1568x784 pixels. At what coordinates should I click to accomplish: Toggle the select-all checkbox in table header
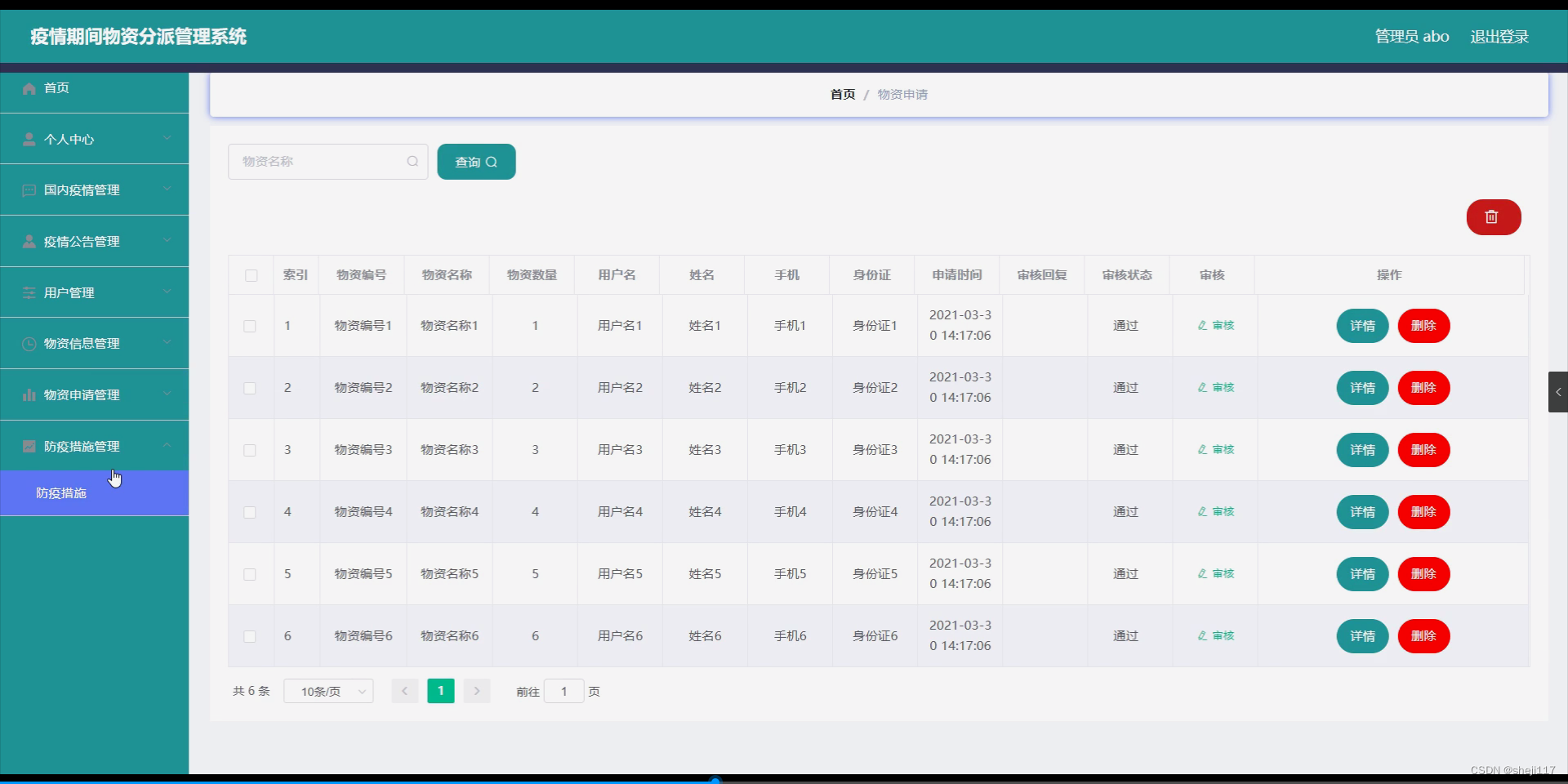252,275
